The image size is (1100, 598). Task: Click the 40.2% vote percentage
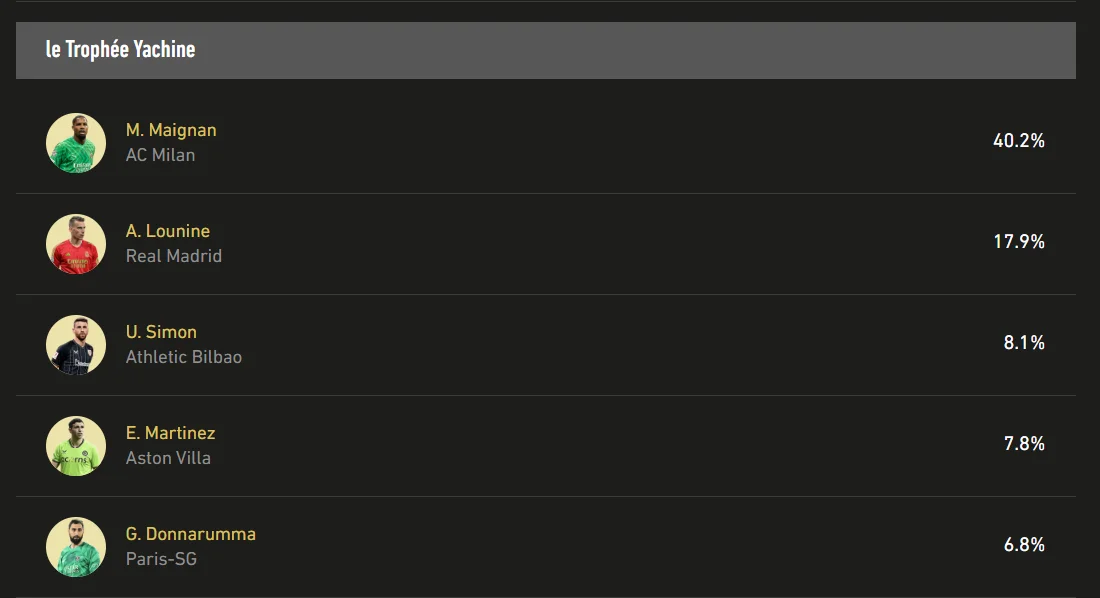tap(1018, 141)
